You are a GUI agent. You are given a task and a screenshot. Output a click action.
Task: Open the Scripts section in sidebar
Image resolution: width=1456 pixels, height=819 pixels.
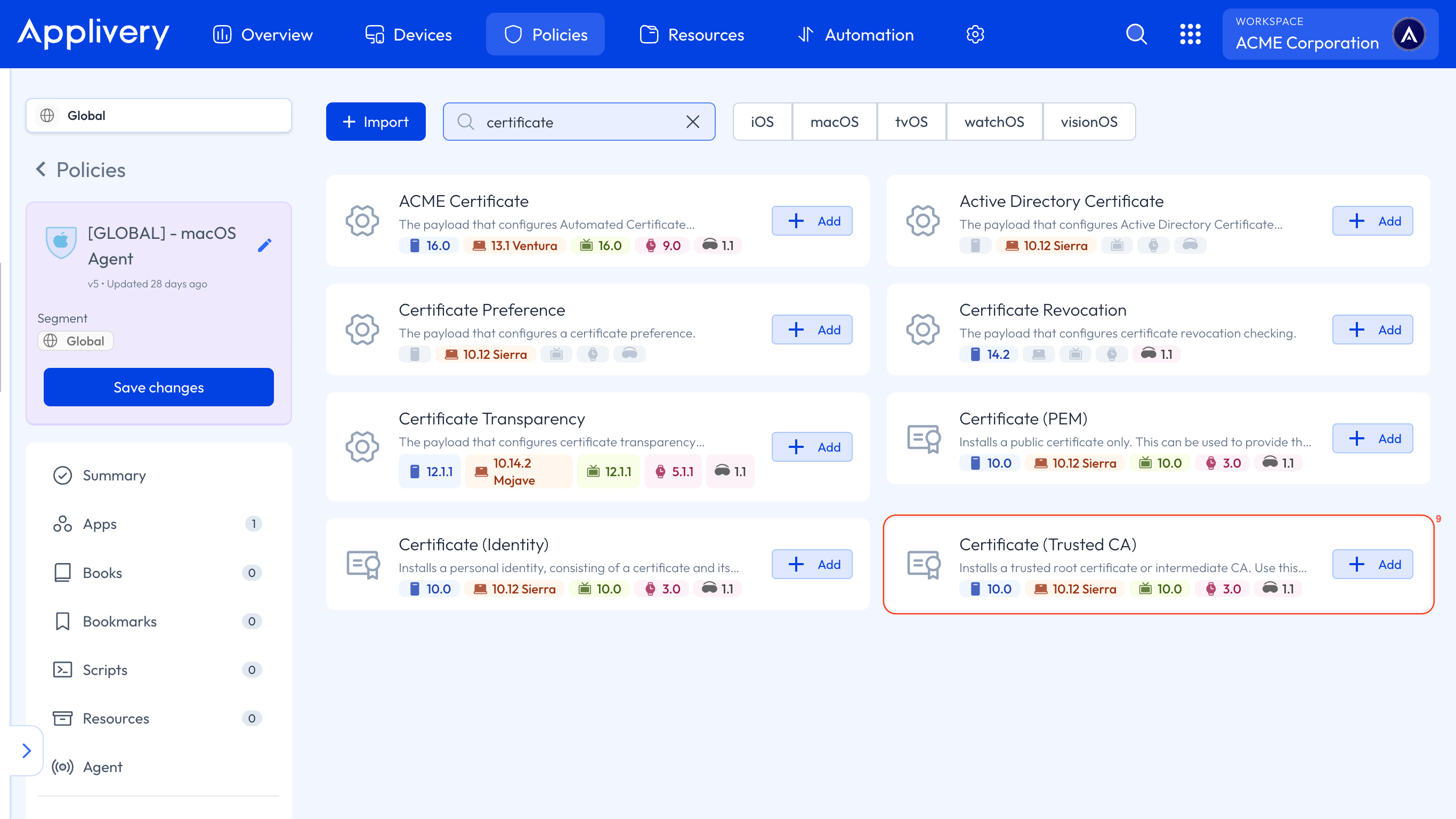[105, 670]
